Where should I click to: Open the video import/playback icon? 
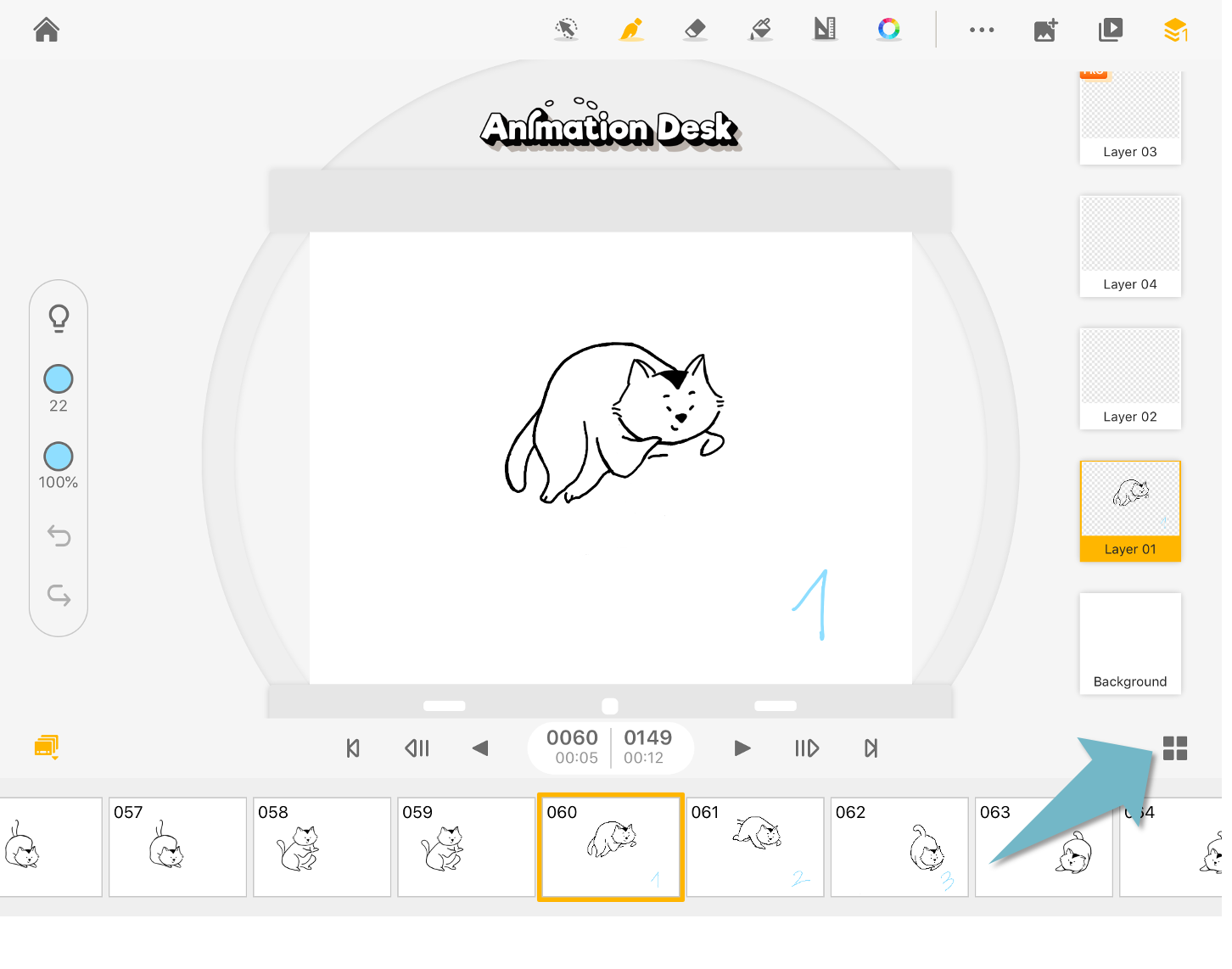1111,30
